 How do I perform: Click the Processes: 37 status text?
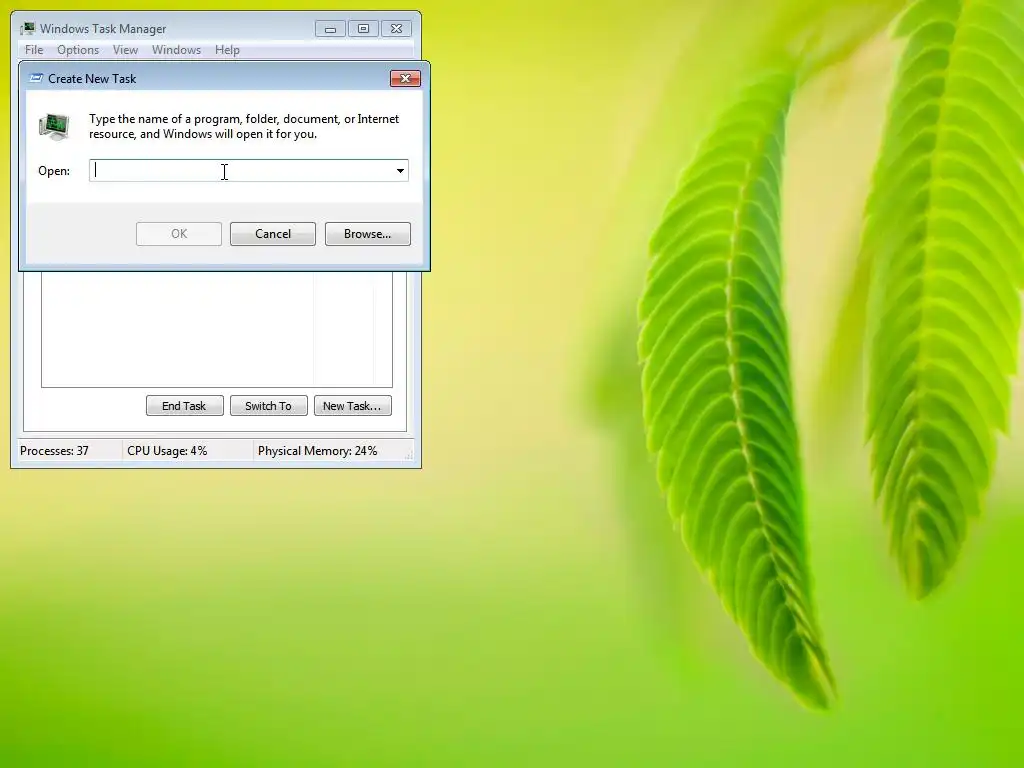[x=54, y=451]
